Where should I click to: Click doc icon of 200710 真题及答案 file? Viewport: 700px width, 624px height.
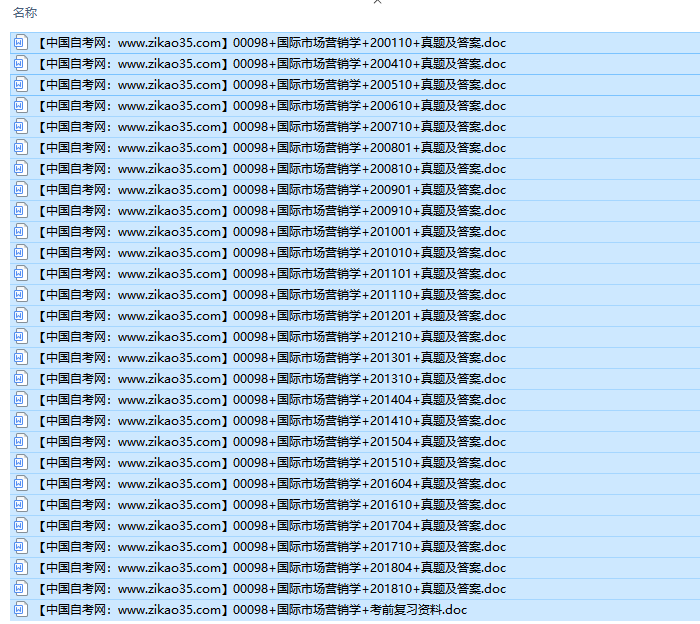click(x=21, y=126)
